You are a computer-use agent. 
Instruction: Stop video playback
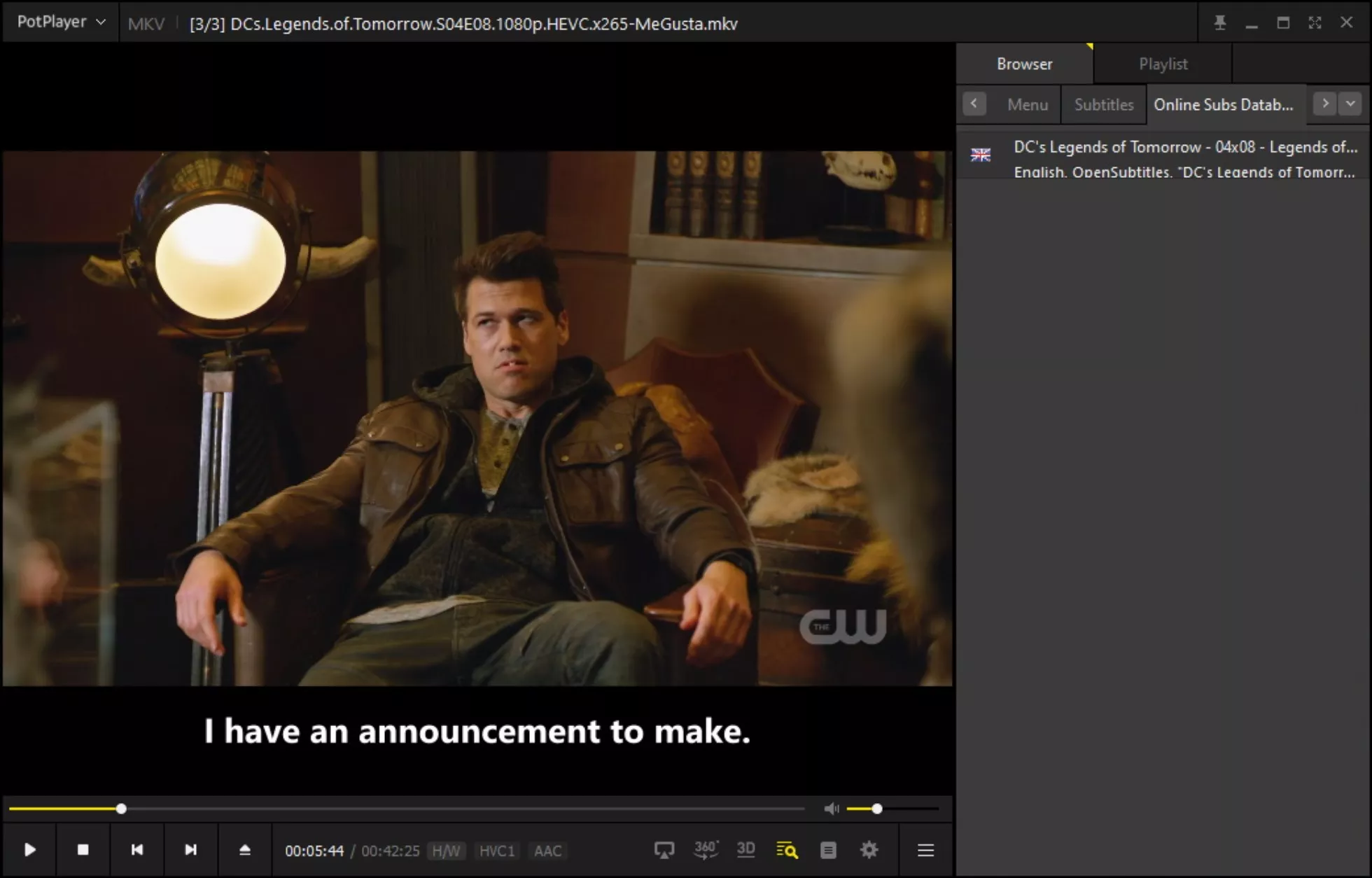click(x=83, y=850)
